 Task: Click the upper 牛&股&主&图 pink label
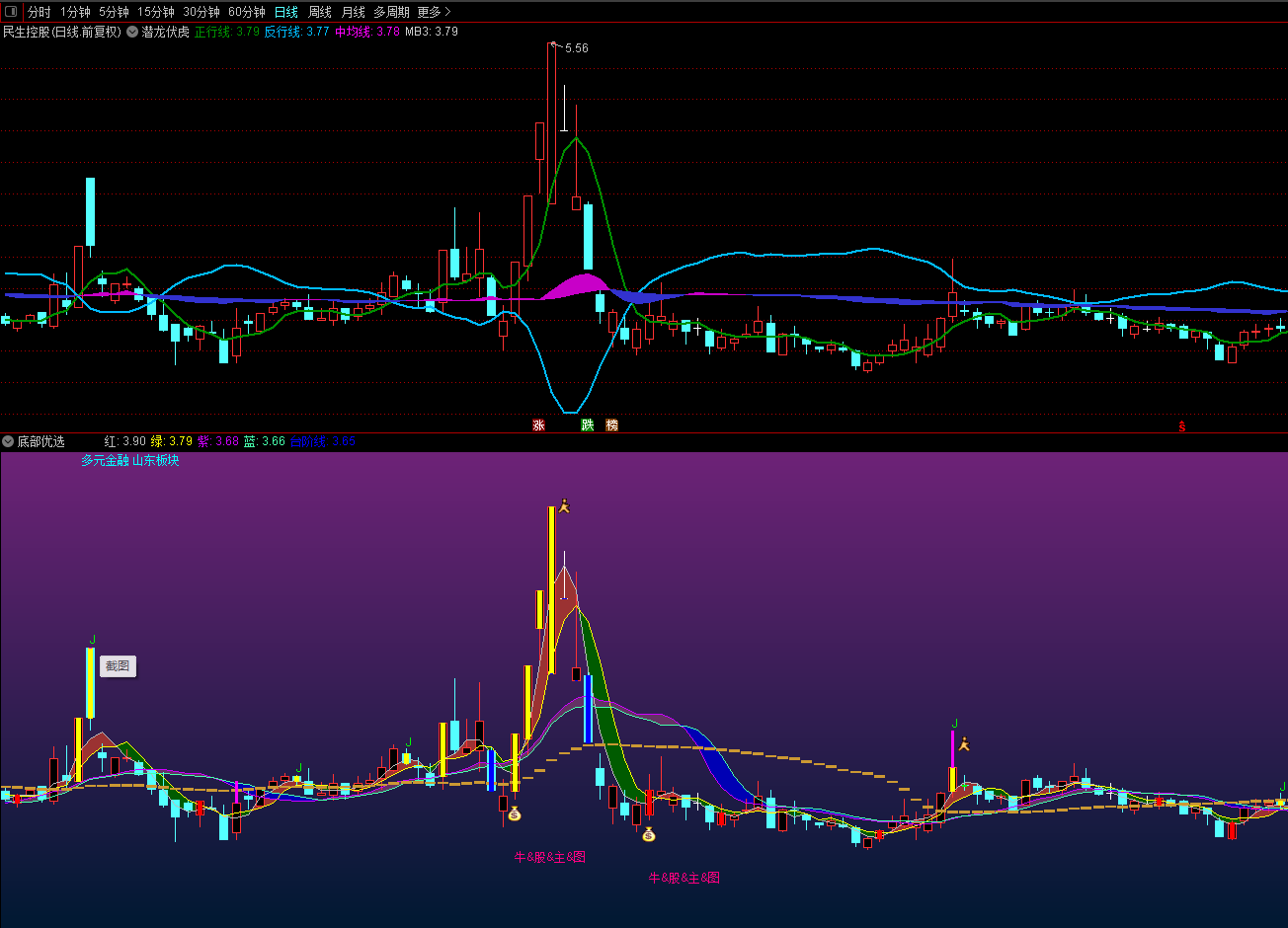coord(550,857)
